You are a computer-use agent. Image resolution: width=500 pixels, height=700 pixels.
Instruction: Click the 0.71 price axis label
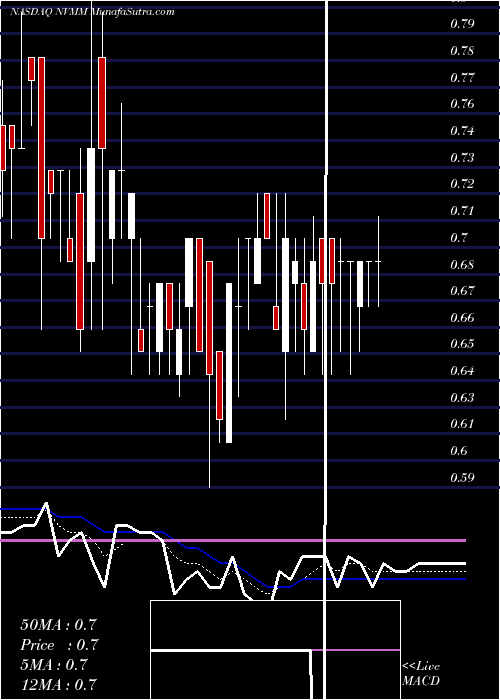[x=462, y=210]
